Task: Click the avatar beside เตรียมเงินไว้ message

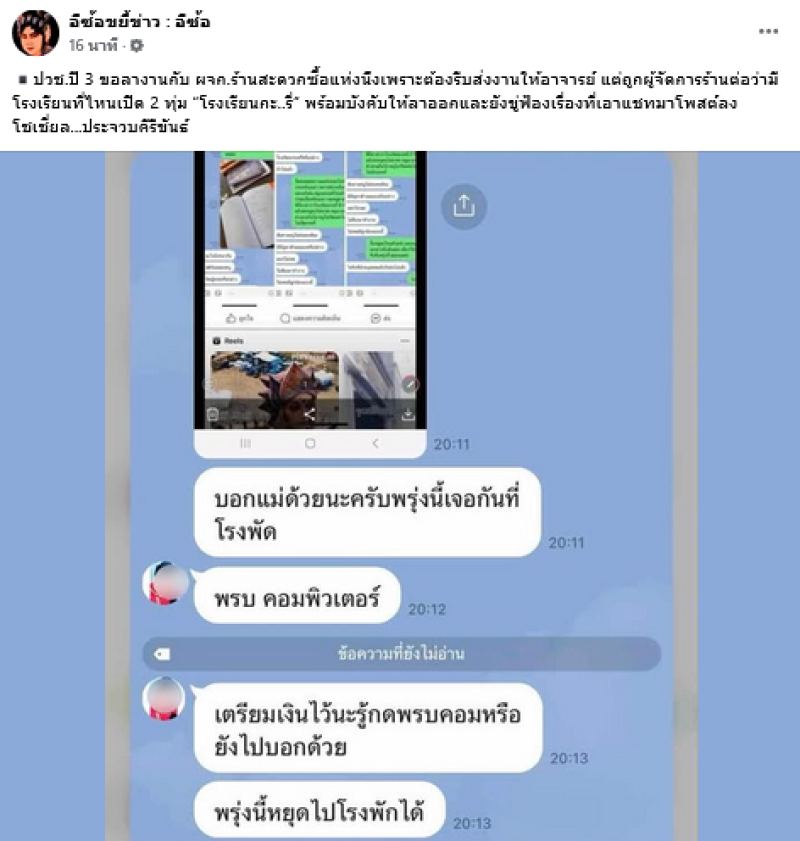Action: click(164, 699)
